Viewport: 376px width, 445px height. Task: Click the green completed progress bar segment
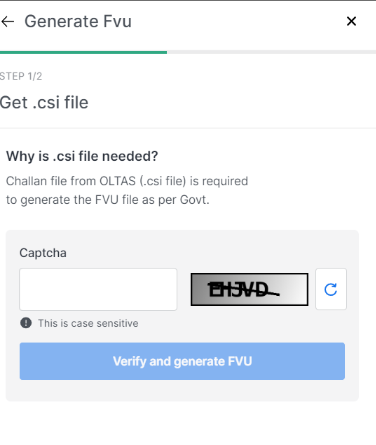[x=83, y=52]
